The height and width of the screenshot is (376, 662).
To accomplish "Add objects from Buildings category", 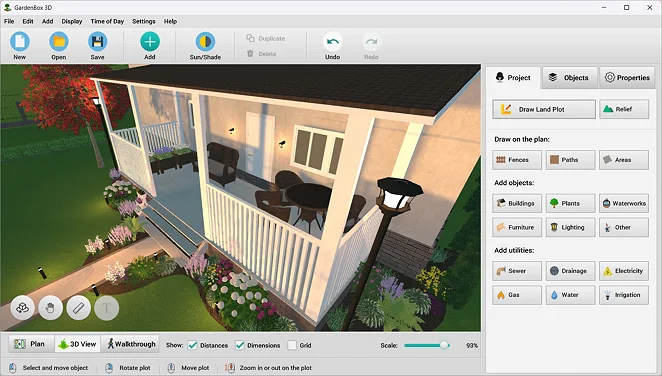I will click(517, 203).
